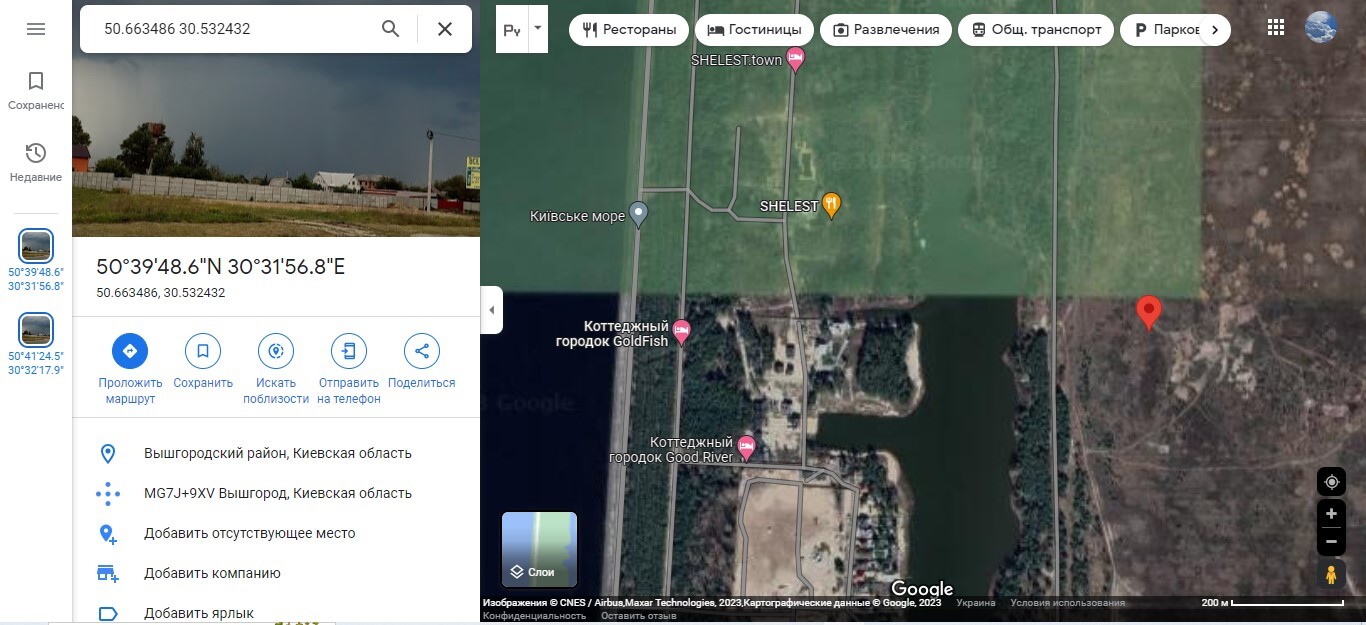Select recent place 50°41'24.5" thumbnail

(x=36, y=330)
